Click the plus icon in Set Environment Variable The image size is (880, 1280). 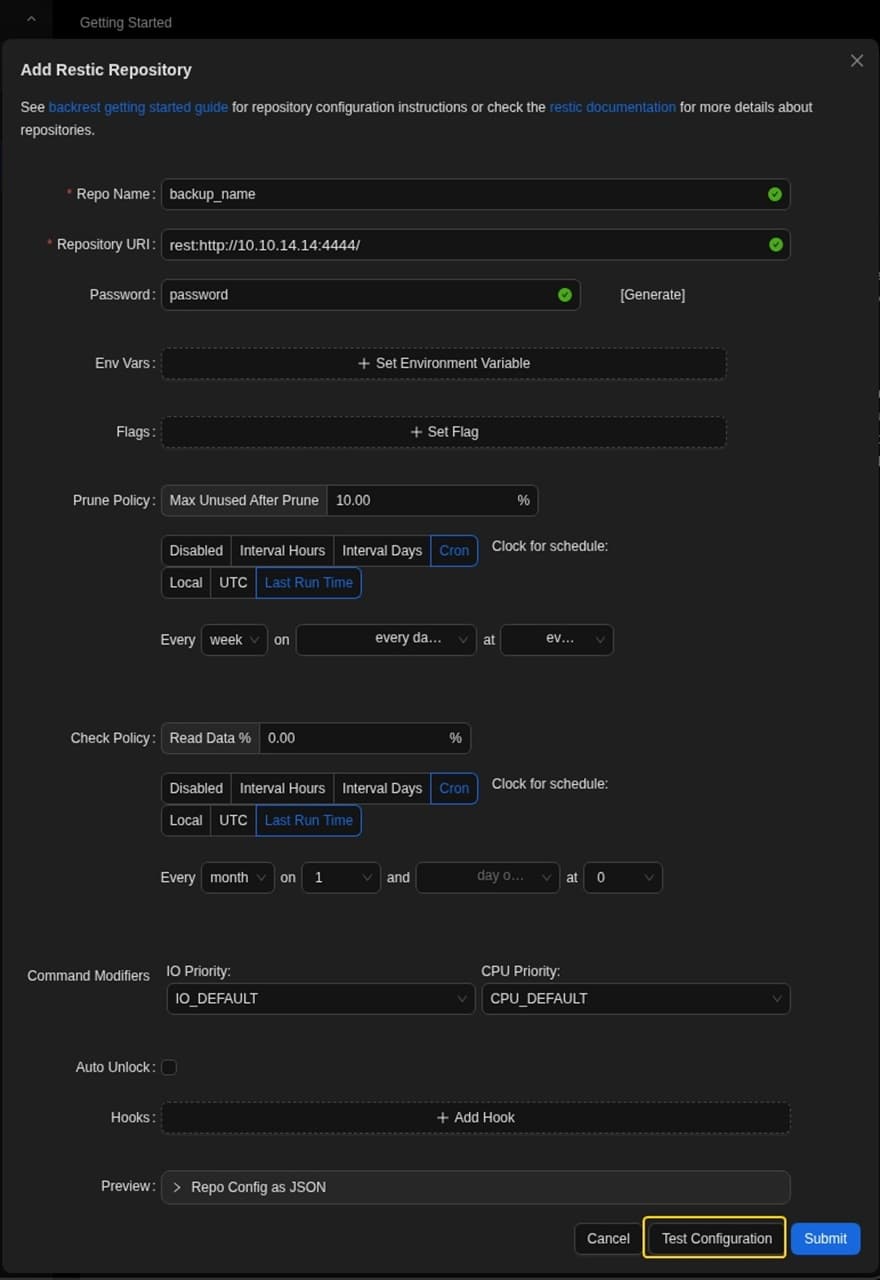364,364
